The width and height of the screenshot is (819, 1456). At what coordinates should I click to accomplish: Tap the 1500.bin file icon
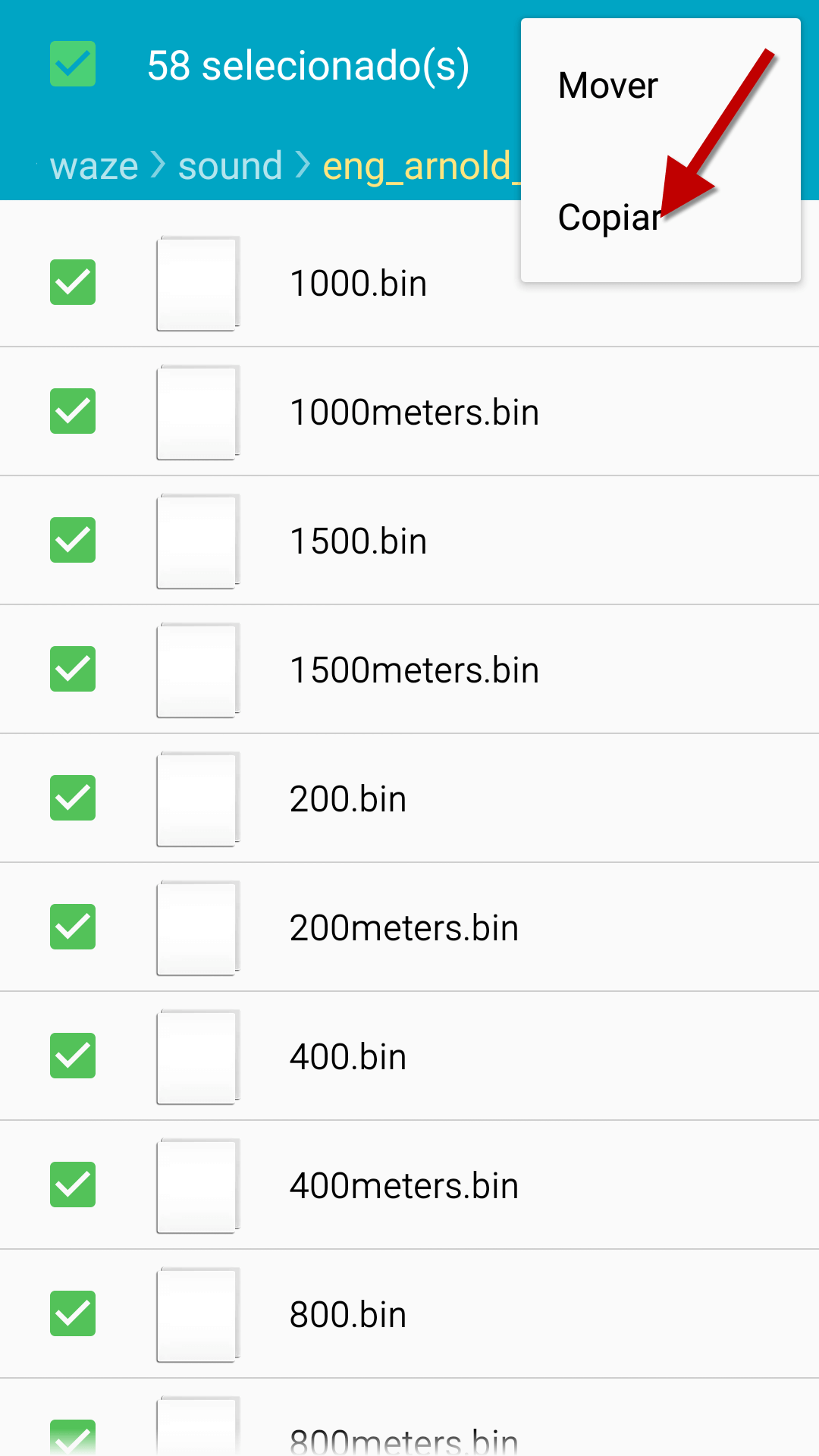[x=197, y=541]
